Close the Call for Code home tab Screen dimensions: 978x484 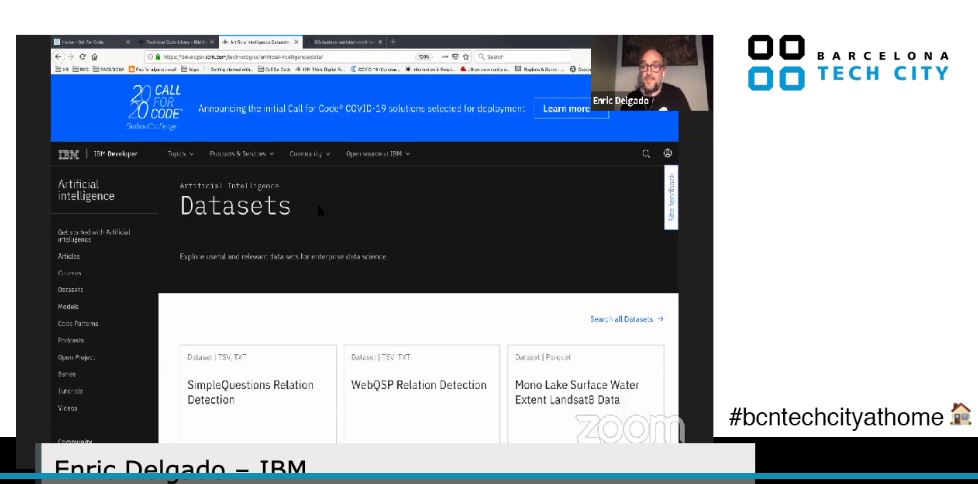coord(128,42)
